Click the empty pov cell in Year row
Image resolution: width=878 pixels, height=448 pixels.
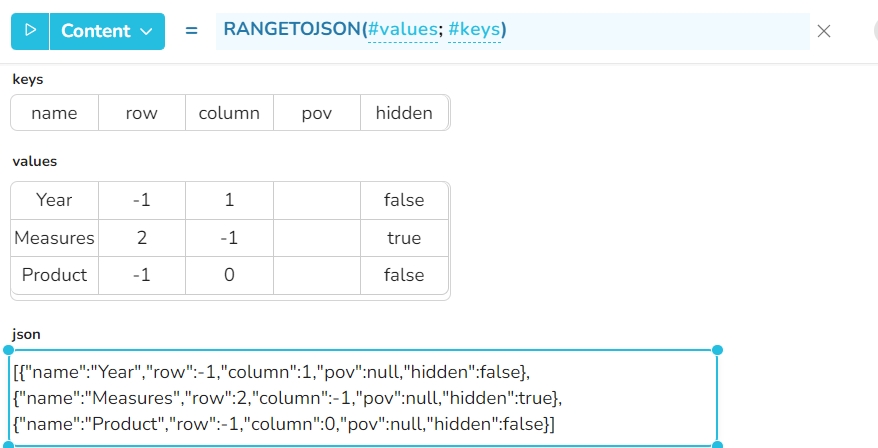coord(316,200)
